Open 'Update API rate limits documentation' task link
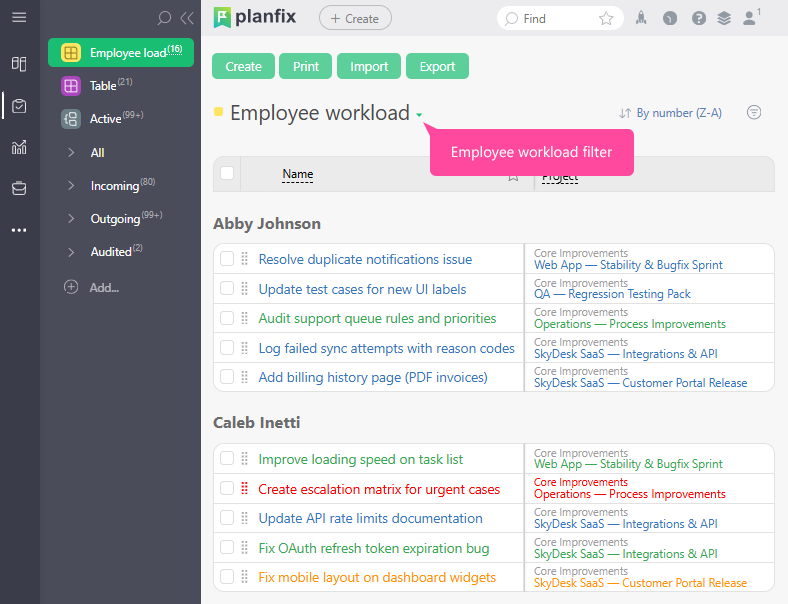Viewport: 788px width, 604px height. (370, 518)
